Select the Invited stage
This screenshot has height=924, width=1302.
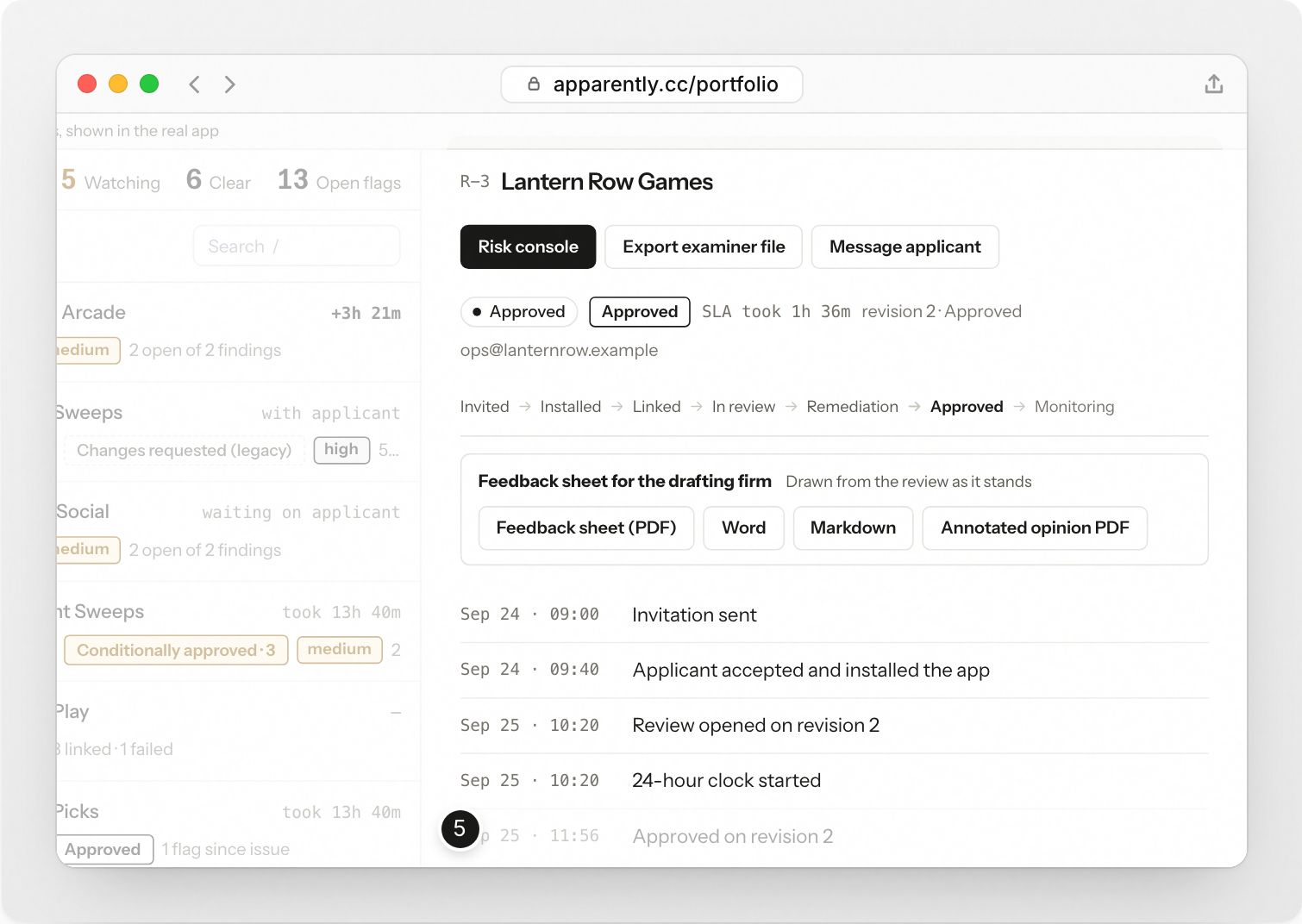coord(485,407)
